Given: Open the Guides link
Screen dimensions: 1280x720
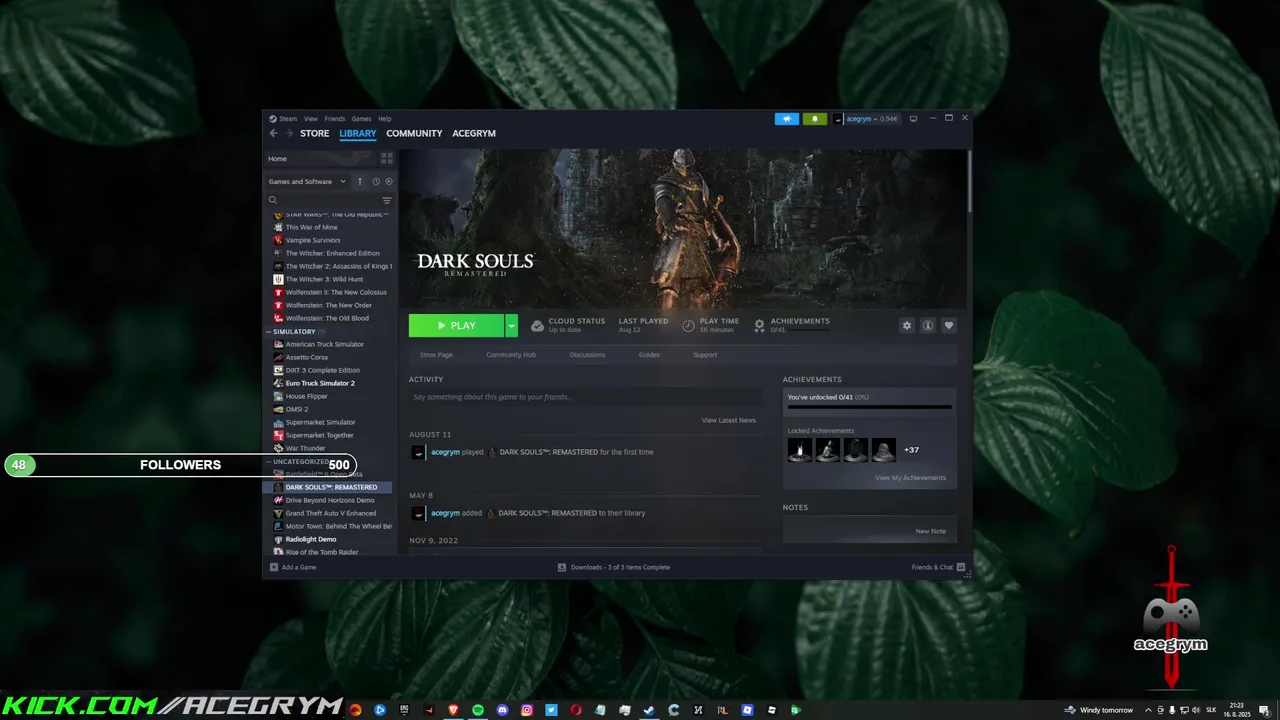Looking at the screenshot, I should [649, 355].
